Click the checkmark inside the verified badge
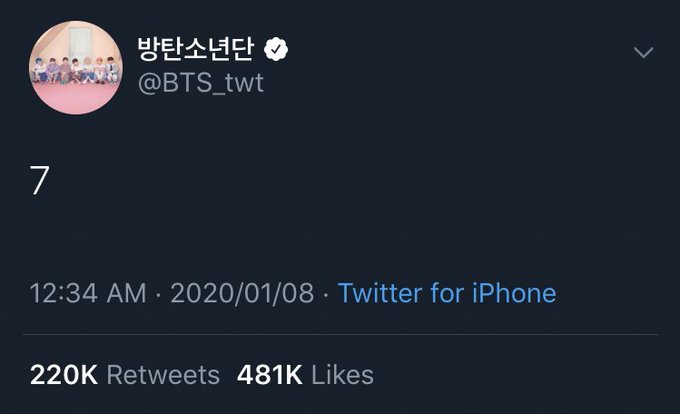 click(276, 49)
